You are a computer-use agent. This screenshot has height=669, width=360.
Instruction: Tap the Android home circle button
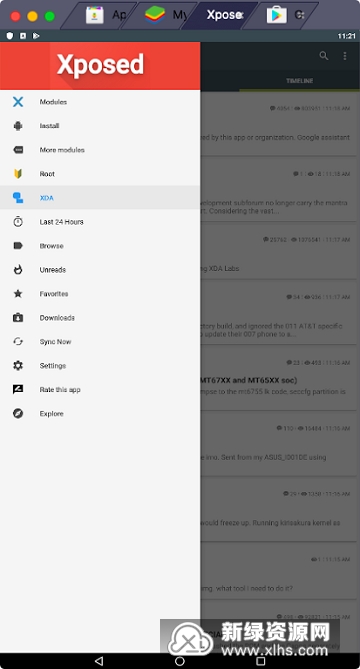180,661
